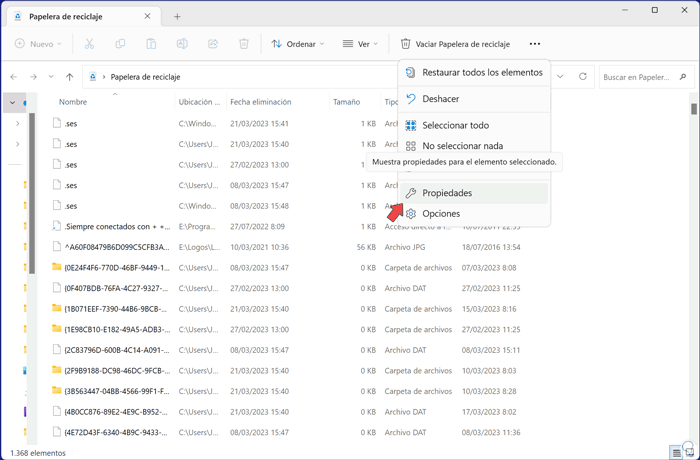The image size is (700, 460).
Task: Click the Refresh icon near address bar
Action: 583,77
